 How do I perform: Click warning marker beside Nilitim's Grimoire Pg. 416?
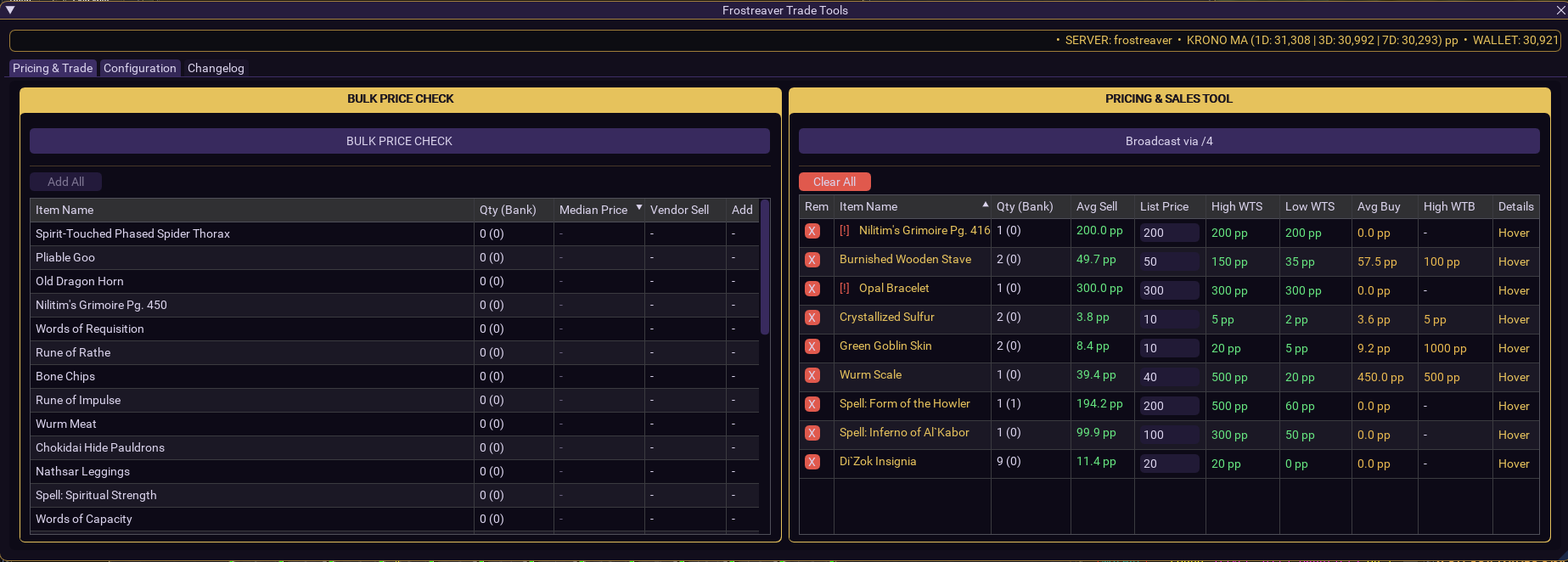coord(845,230)
